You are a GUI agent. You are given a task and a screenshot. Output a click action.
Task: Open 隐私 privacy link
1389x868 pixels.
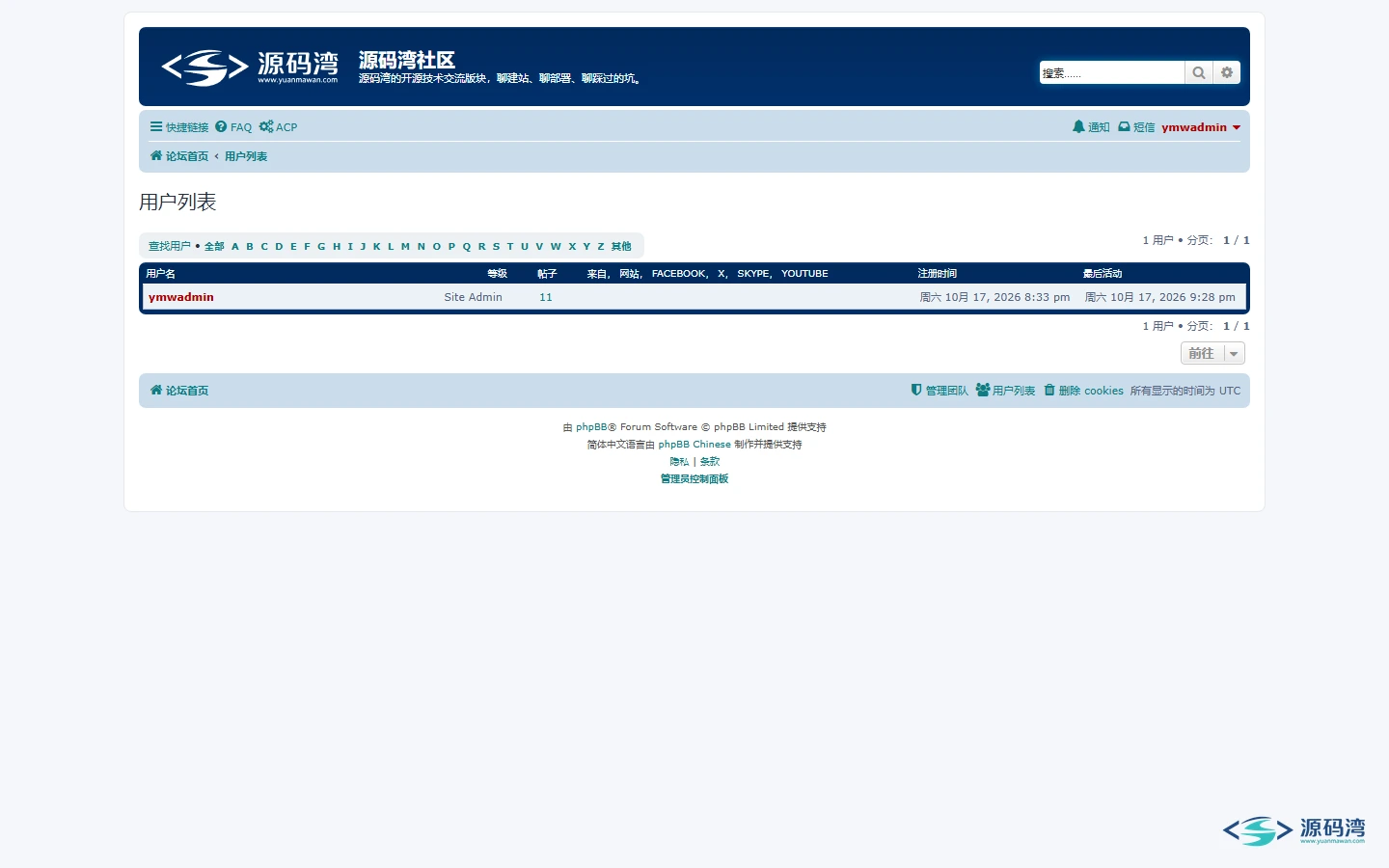679,462
